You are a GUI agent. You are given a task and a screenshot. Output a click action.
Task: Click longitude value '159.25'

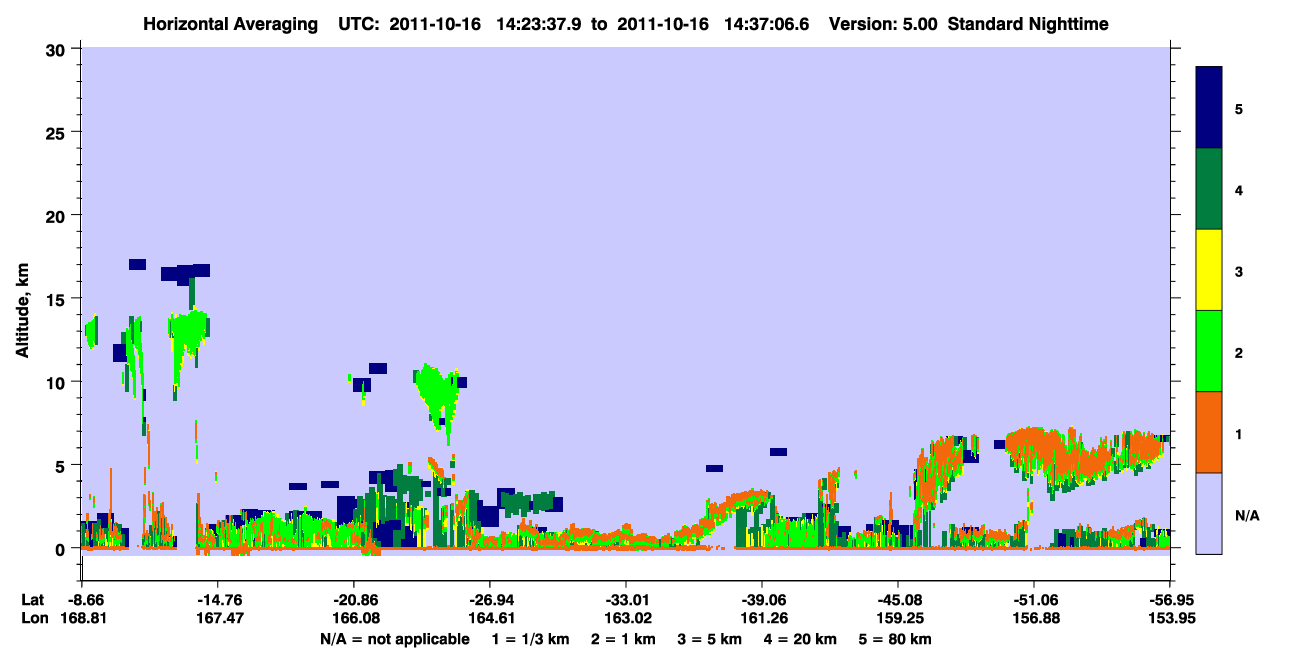tap(898, 618)
